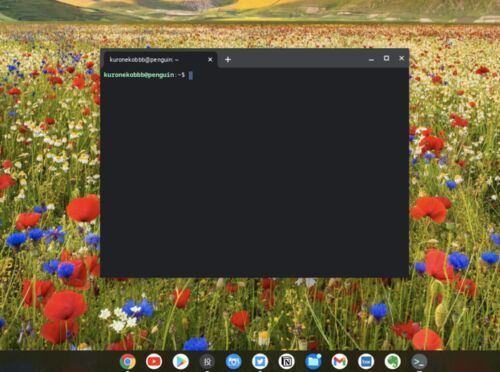
Task: Close the Terminal window
Action: [402, 58]
